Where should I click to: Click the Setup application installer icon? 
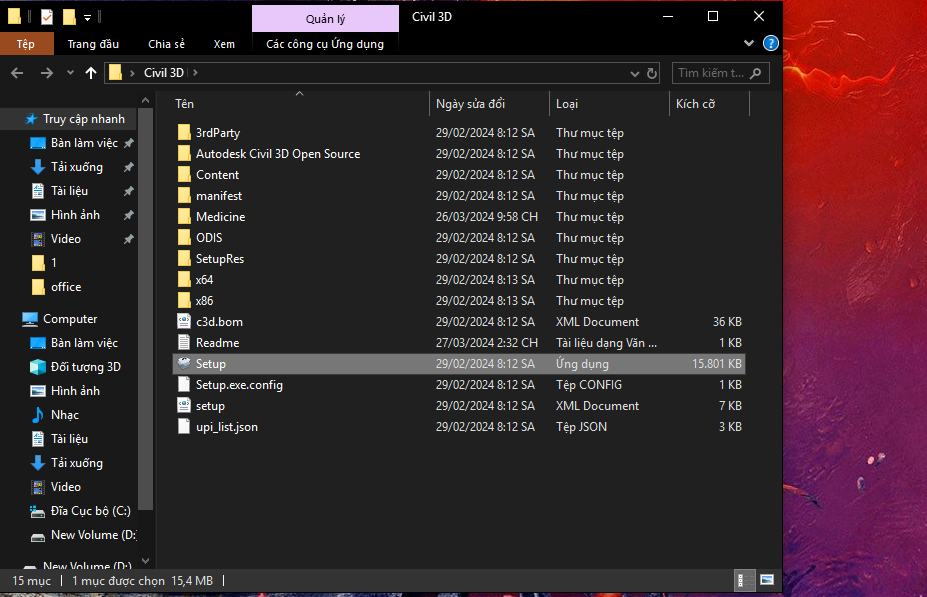coord(184,364)
